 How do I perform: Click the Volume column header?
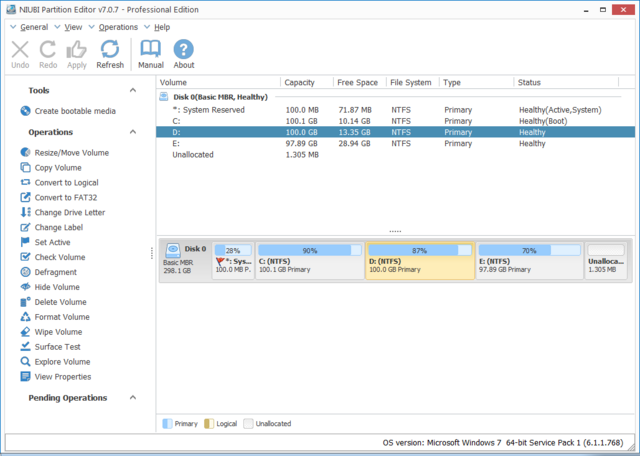218,82
